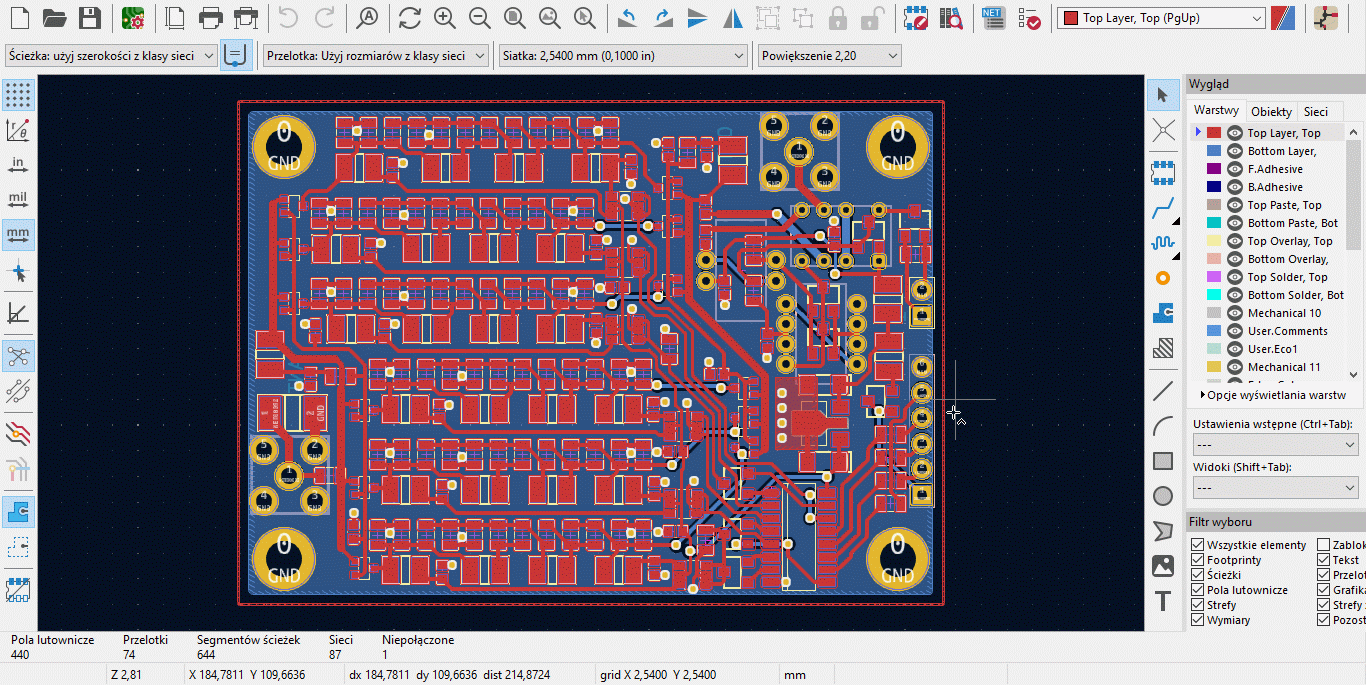Screen dimensions: 1366x685
Task: Hide the F.Adhesive layer with its eye icon
Action: point(1235,169)
